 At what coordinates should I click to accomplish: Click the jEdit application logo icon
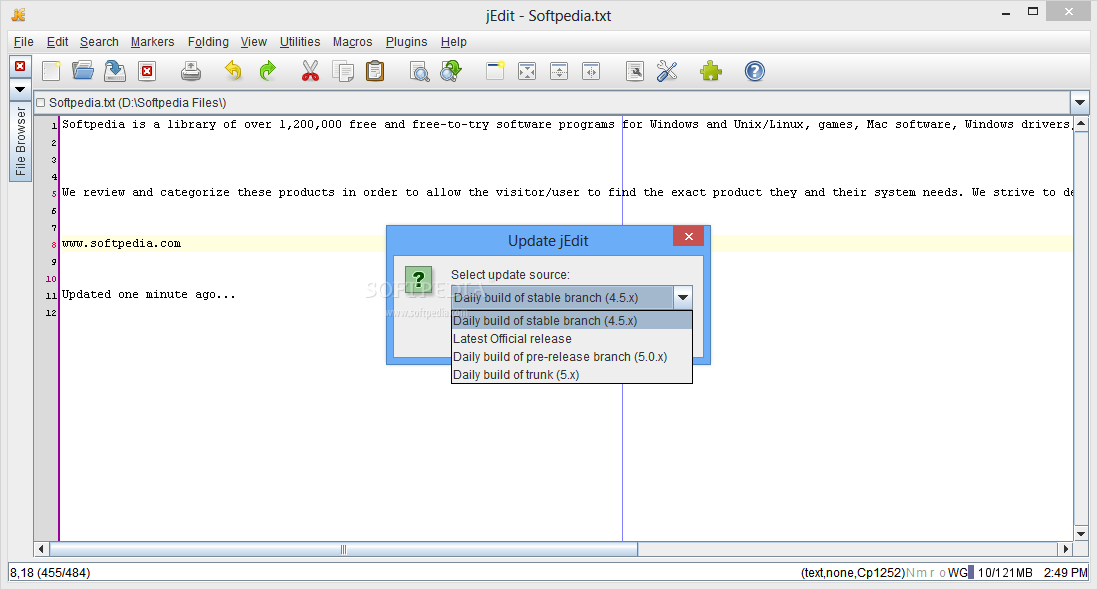point(18,15)
